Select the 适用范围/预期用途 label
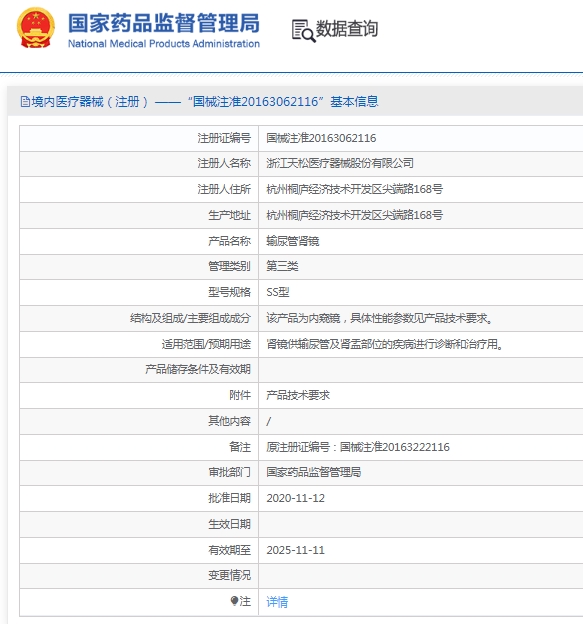Image resolution: width=583 pixels, height=624 pixels. pos(206,344)
